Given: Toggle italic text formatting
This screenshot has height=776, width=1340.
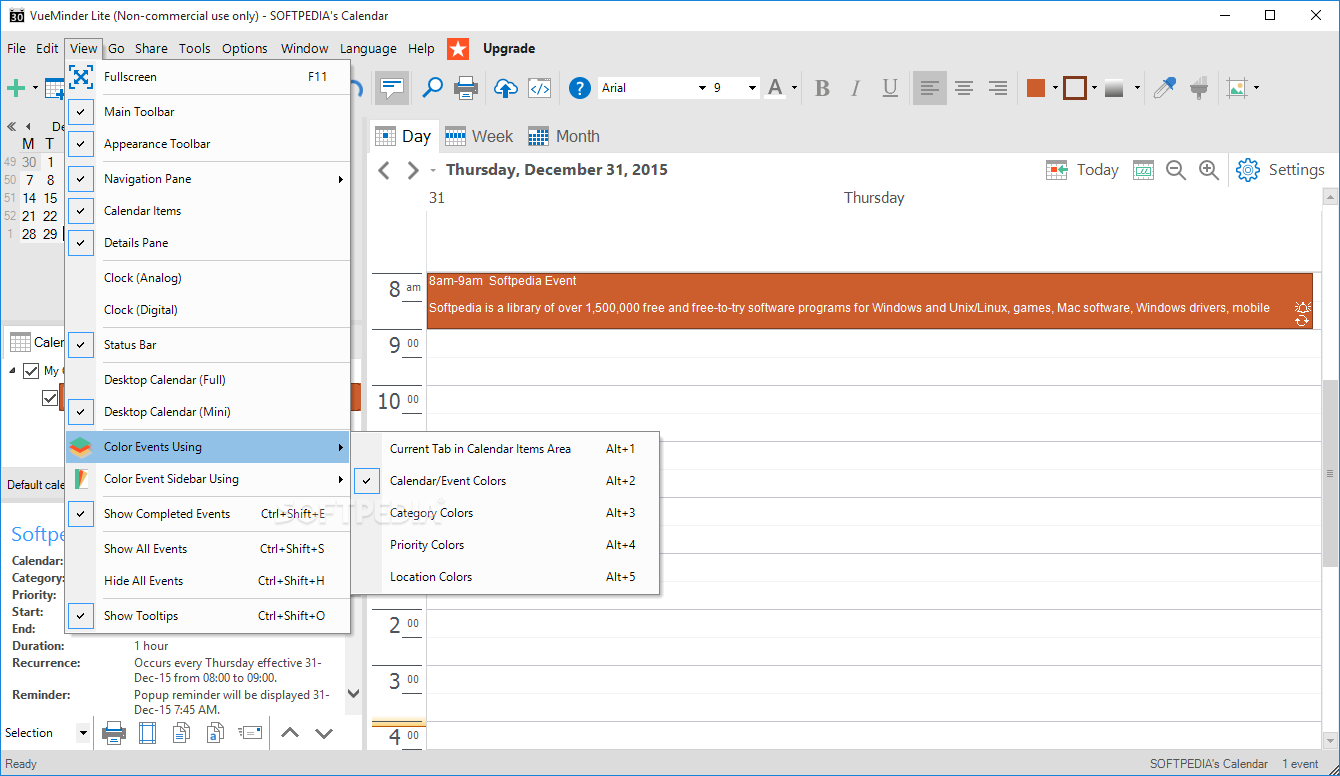Looking at the screenshot, I should pyautogui.click(x=856, y=88).
